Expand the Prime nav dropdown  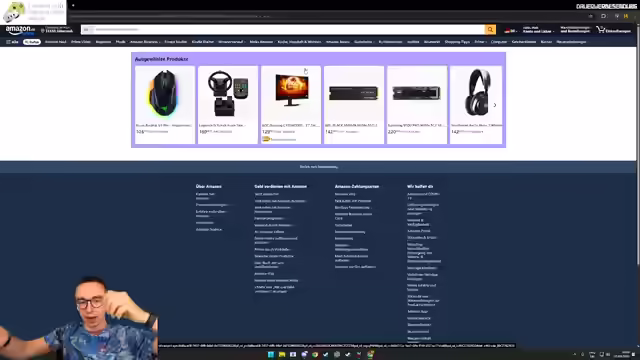click(x=480, y=42)
